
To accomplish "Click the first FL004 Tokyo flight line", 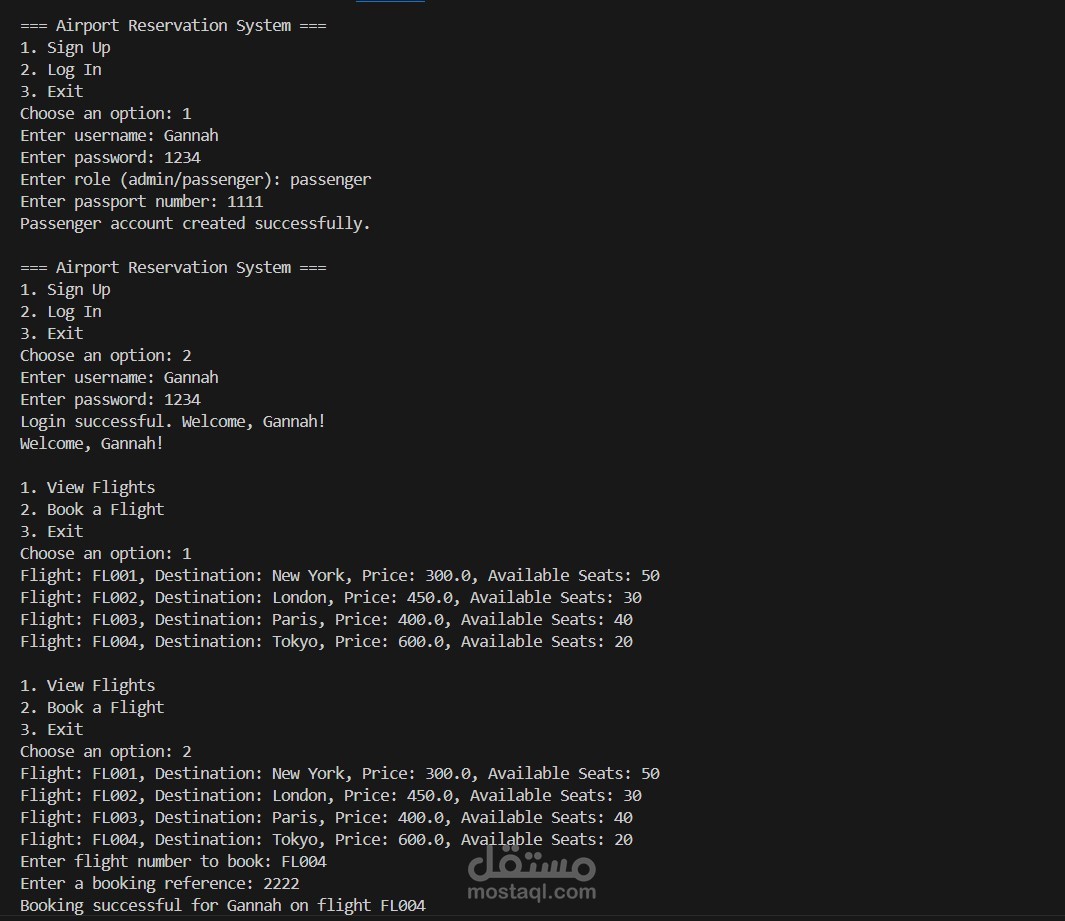I will click(x=326, y=641).
